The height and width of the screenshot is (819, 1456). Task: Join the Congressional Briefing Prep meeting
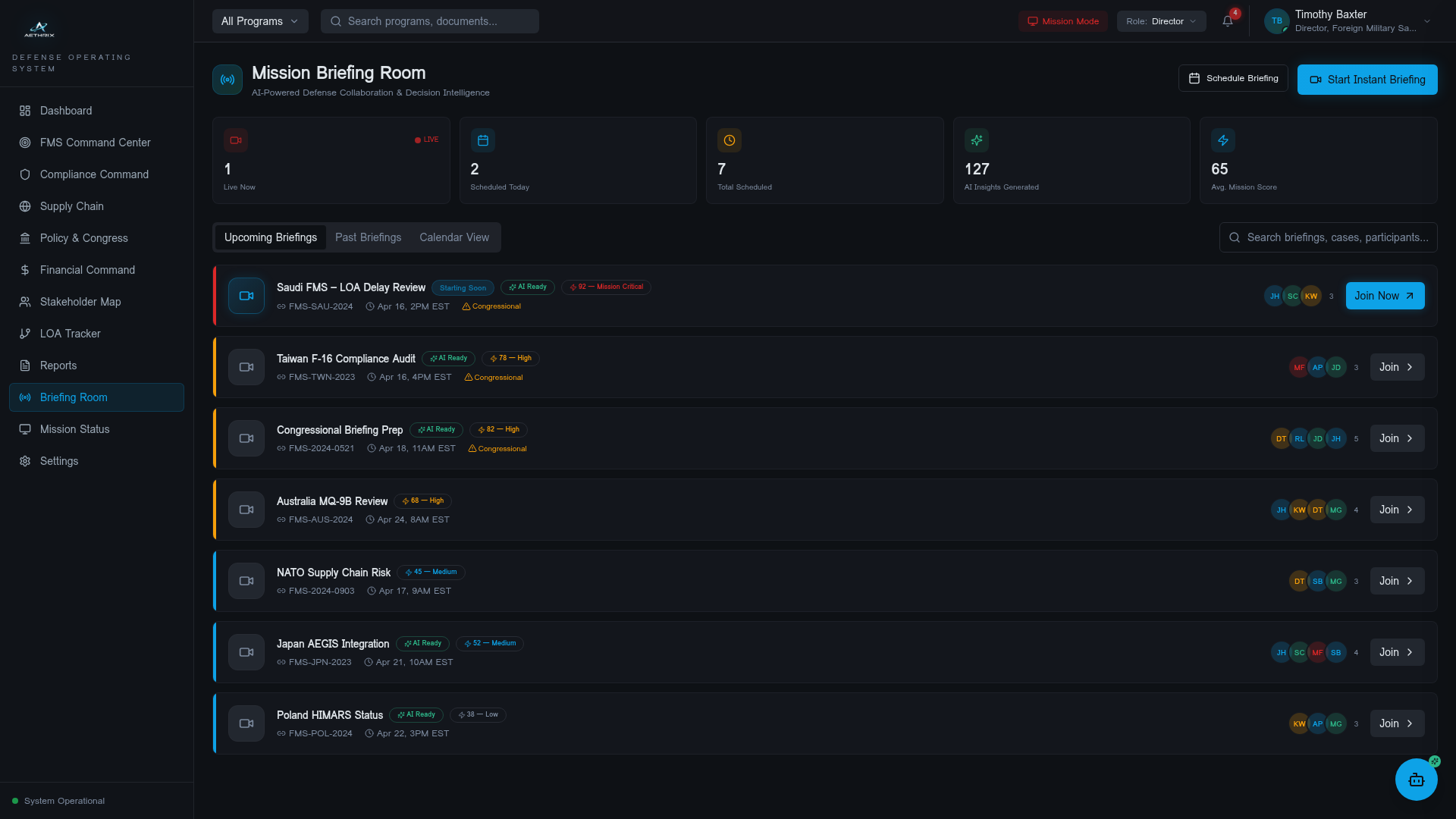1397,438
